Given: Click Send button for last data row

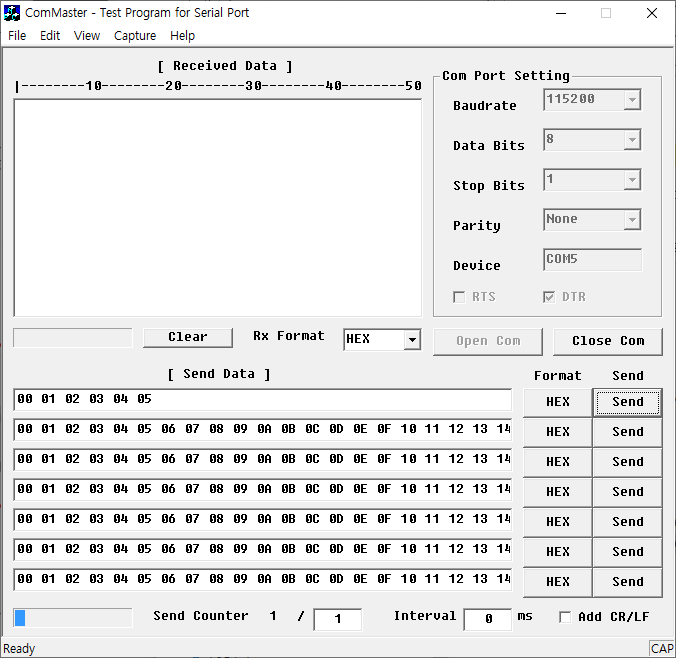Looking at the screenshot, I should (x=627, y=582).
